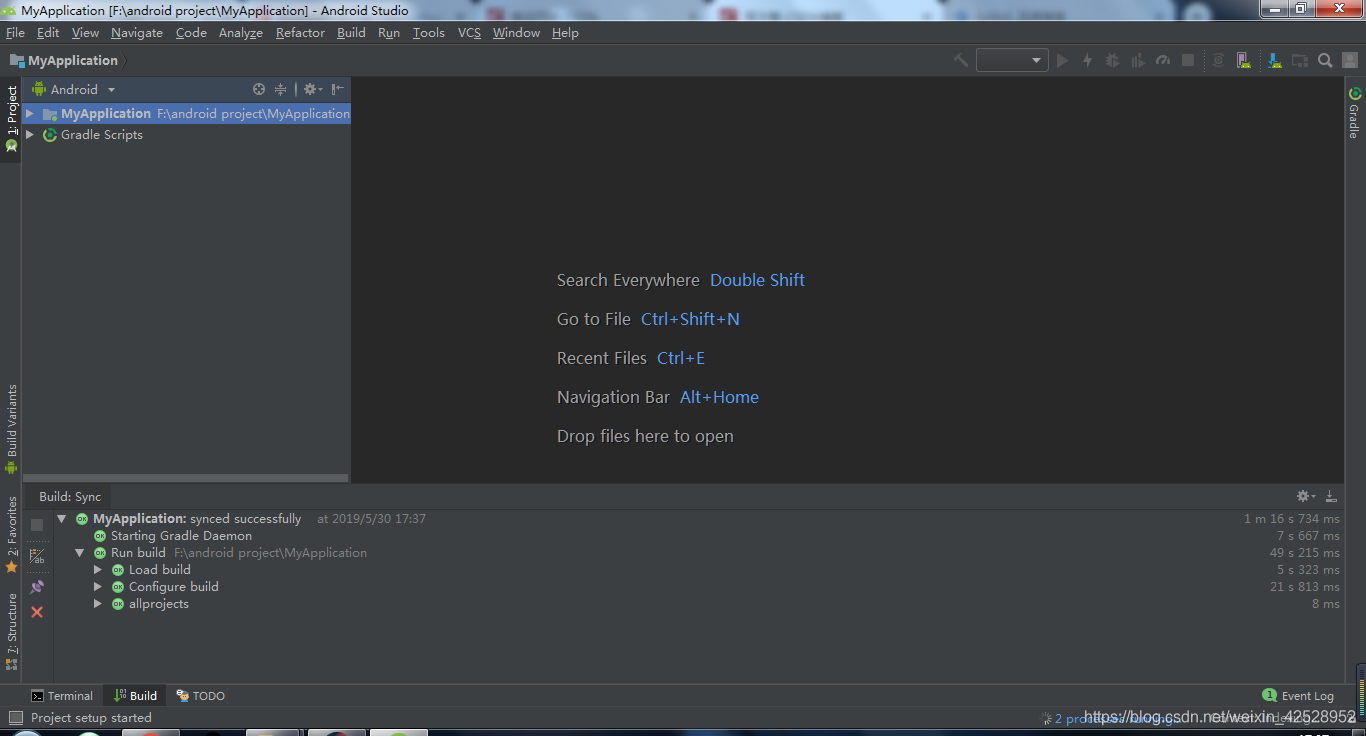Click the MyApplication navigation bar breadcrumb
The height and width of the screenshot is (736, 1366).
click(65, 61)
